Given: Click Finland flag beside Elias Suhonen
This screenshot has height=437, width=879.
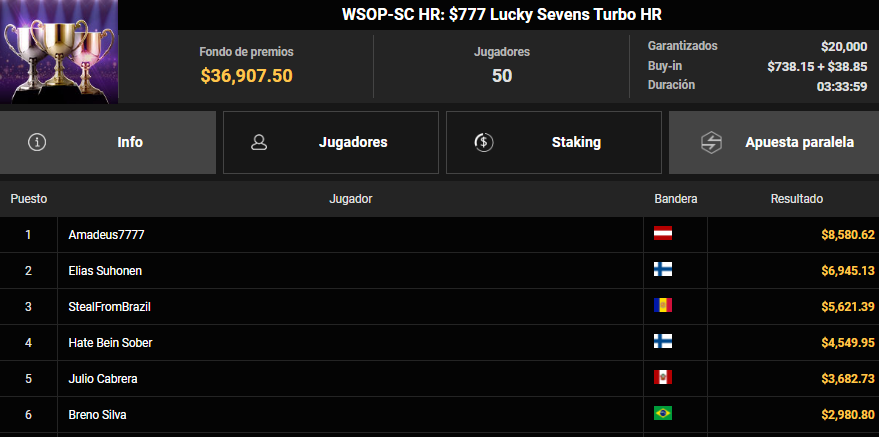Looking at the screenshot, I should tap(663, 269).
